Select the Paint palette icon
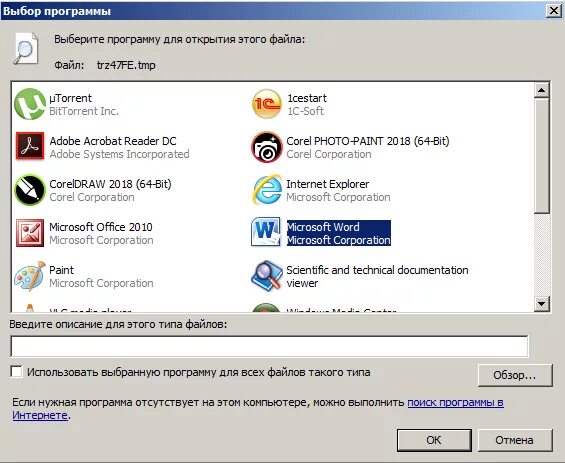The height and width of the screenshot is (463, 565). tap(30, 276)
